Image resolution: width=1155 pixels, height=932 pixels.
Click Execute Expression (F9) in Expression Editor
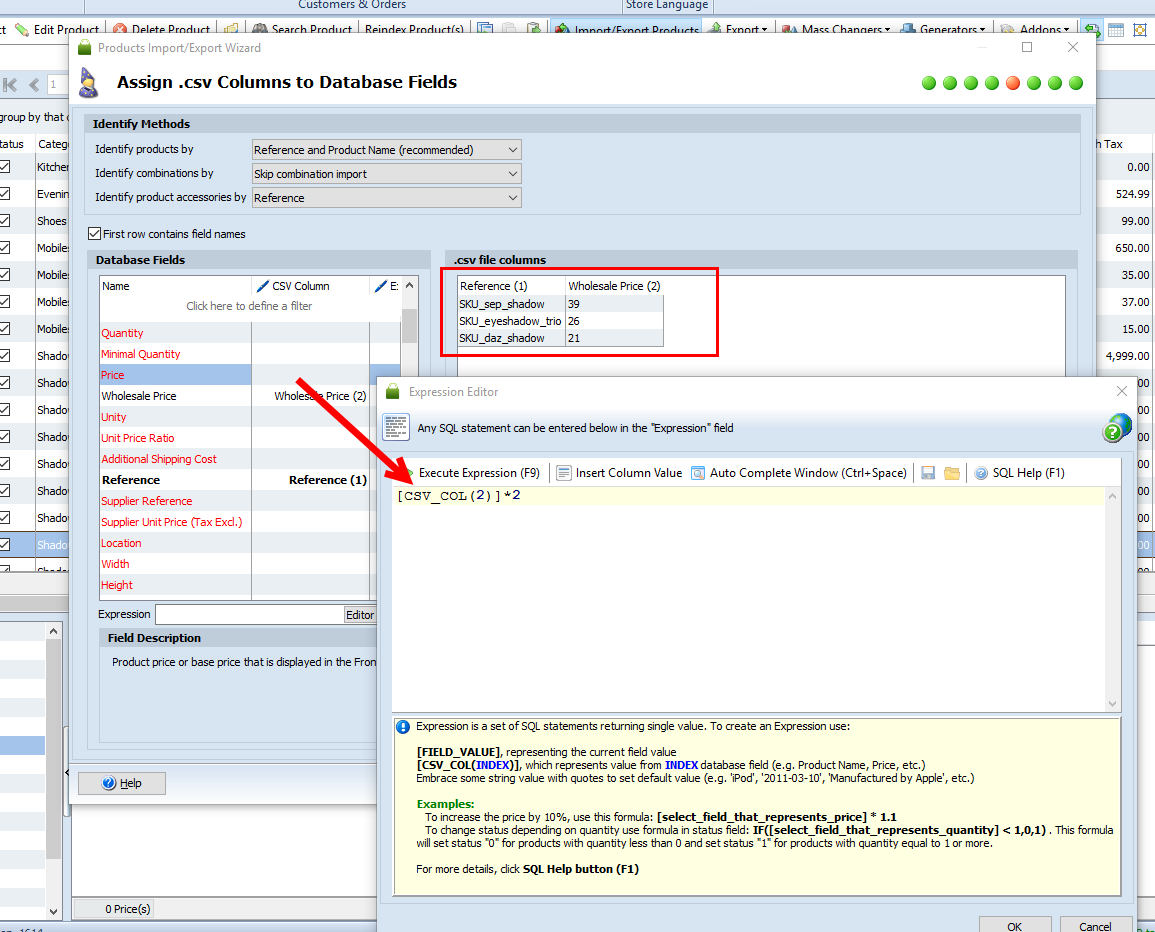point(479,473)
